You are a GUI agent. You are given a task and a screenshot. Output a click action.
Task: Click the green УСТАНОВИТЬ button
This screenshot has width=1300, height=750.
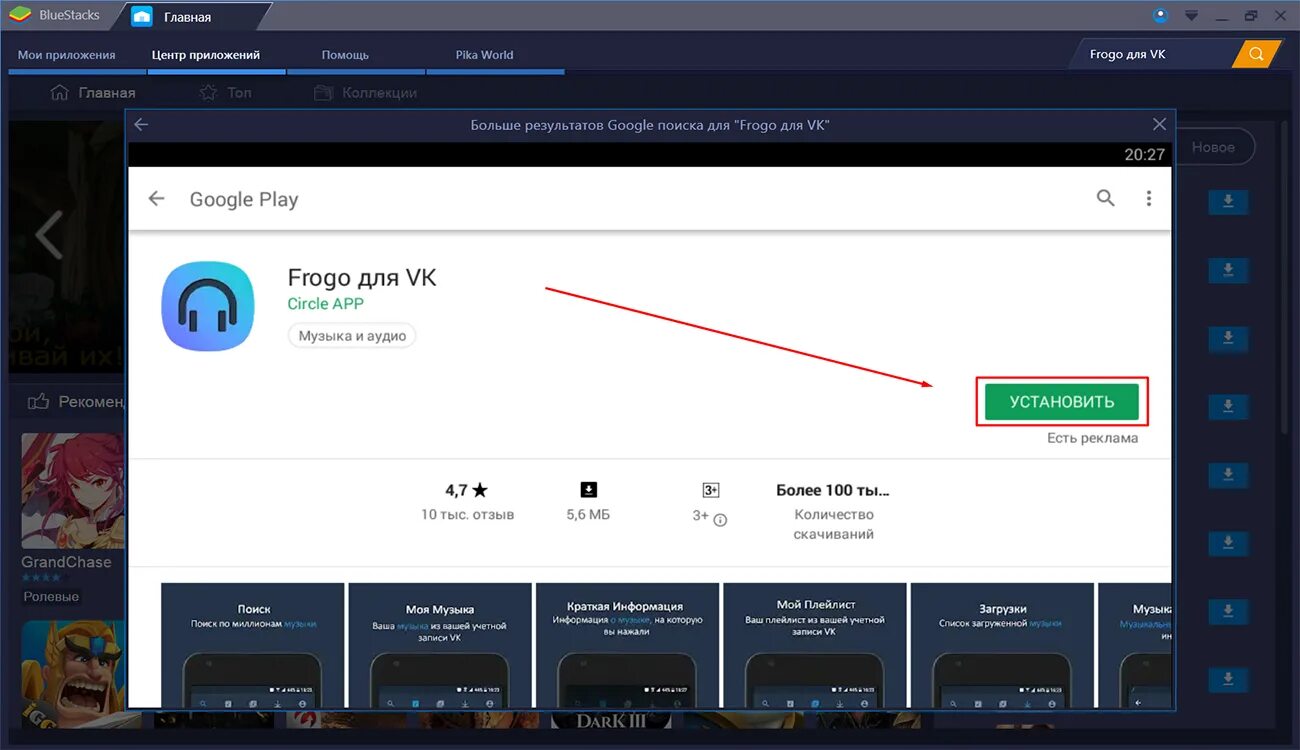pyautogui.click(x=1062, y=402)
